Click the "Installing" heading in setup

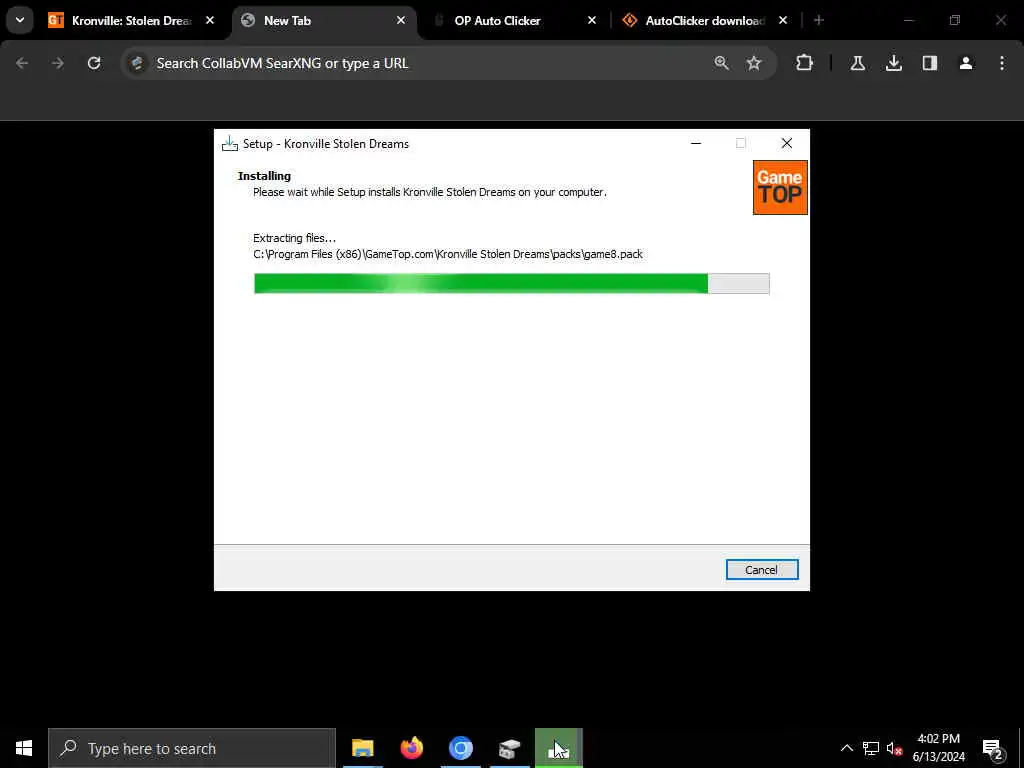coord(264,176)
